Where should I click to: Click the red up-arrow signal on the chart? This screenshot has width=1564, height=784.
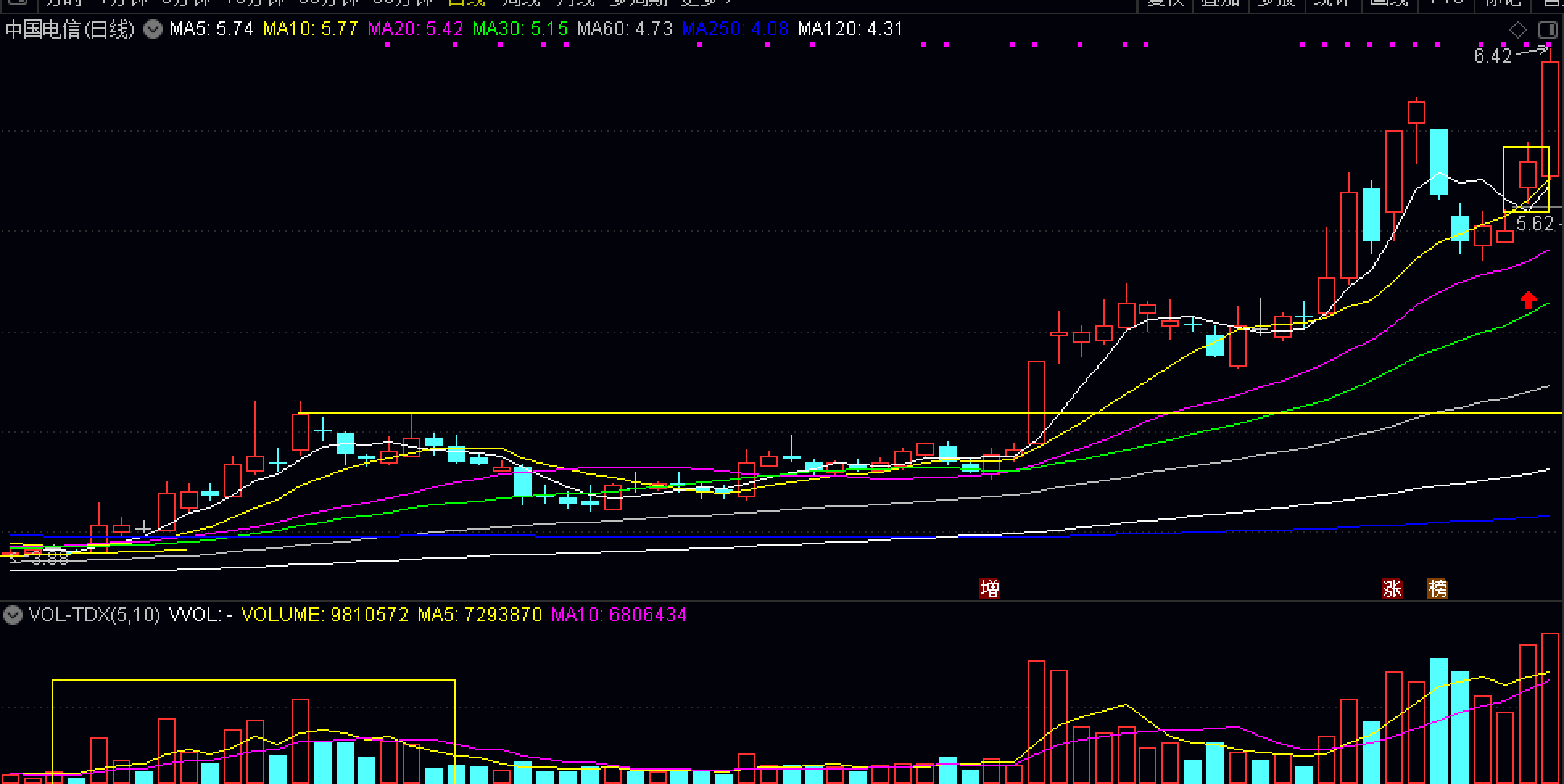coord(1528,300)
